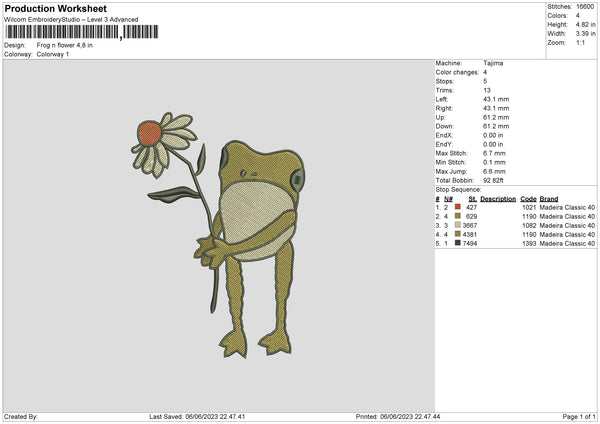Image resolution: width=600 pixels, height=424 pixels.
Task: Click the Stops value '5'
Action: pos(485,81)
